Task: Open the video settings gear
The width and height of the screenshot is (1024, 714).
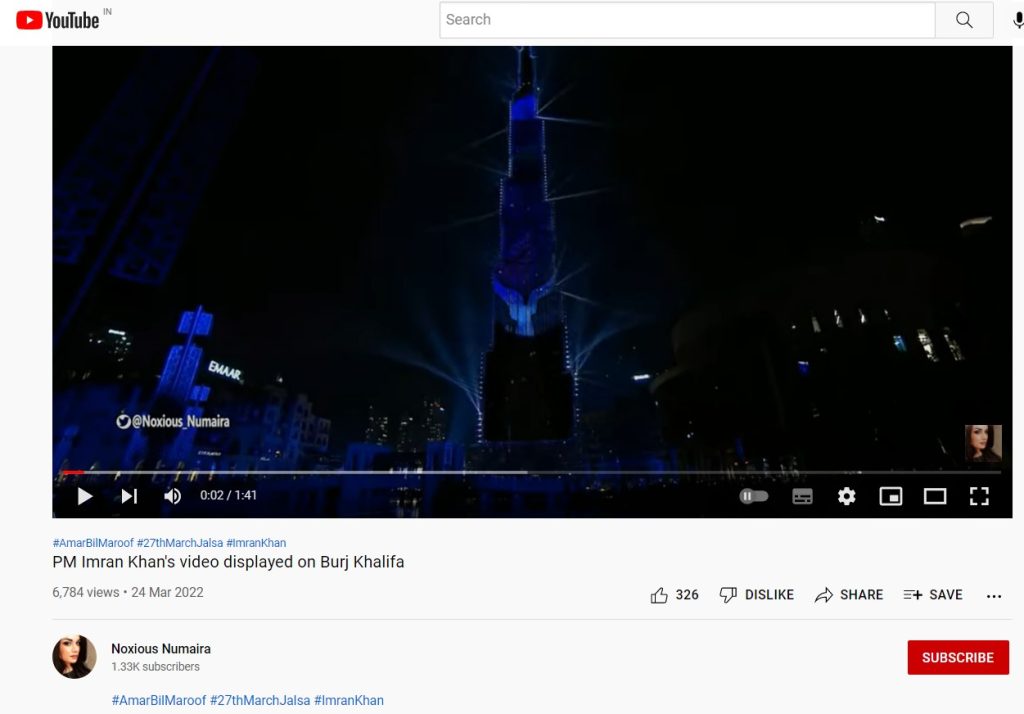Action: pos(846,496)
